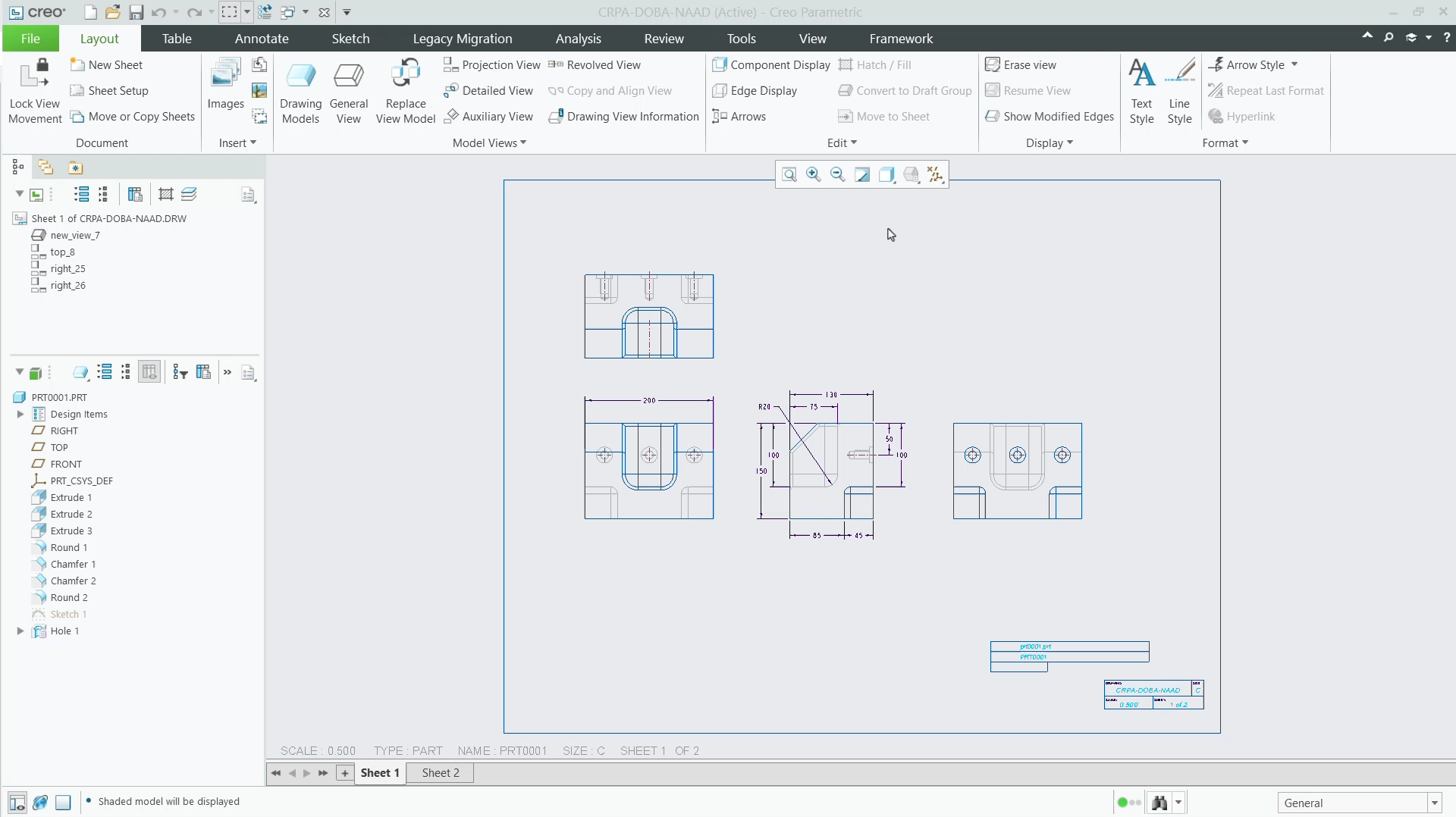The width and height of the screenshot is (1456, 817).
Task: Click the command search magnifier icon
Action: (1389, 37)
